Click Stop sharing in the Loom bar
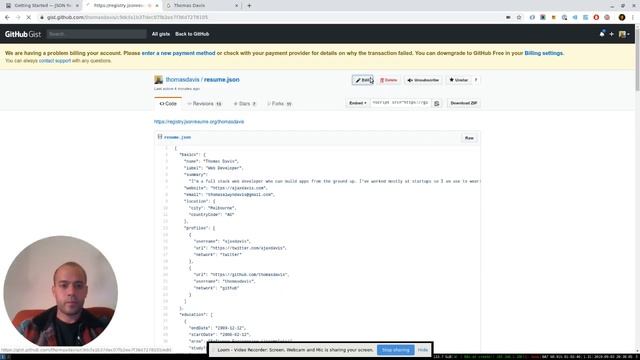 click(396, 350)
